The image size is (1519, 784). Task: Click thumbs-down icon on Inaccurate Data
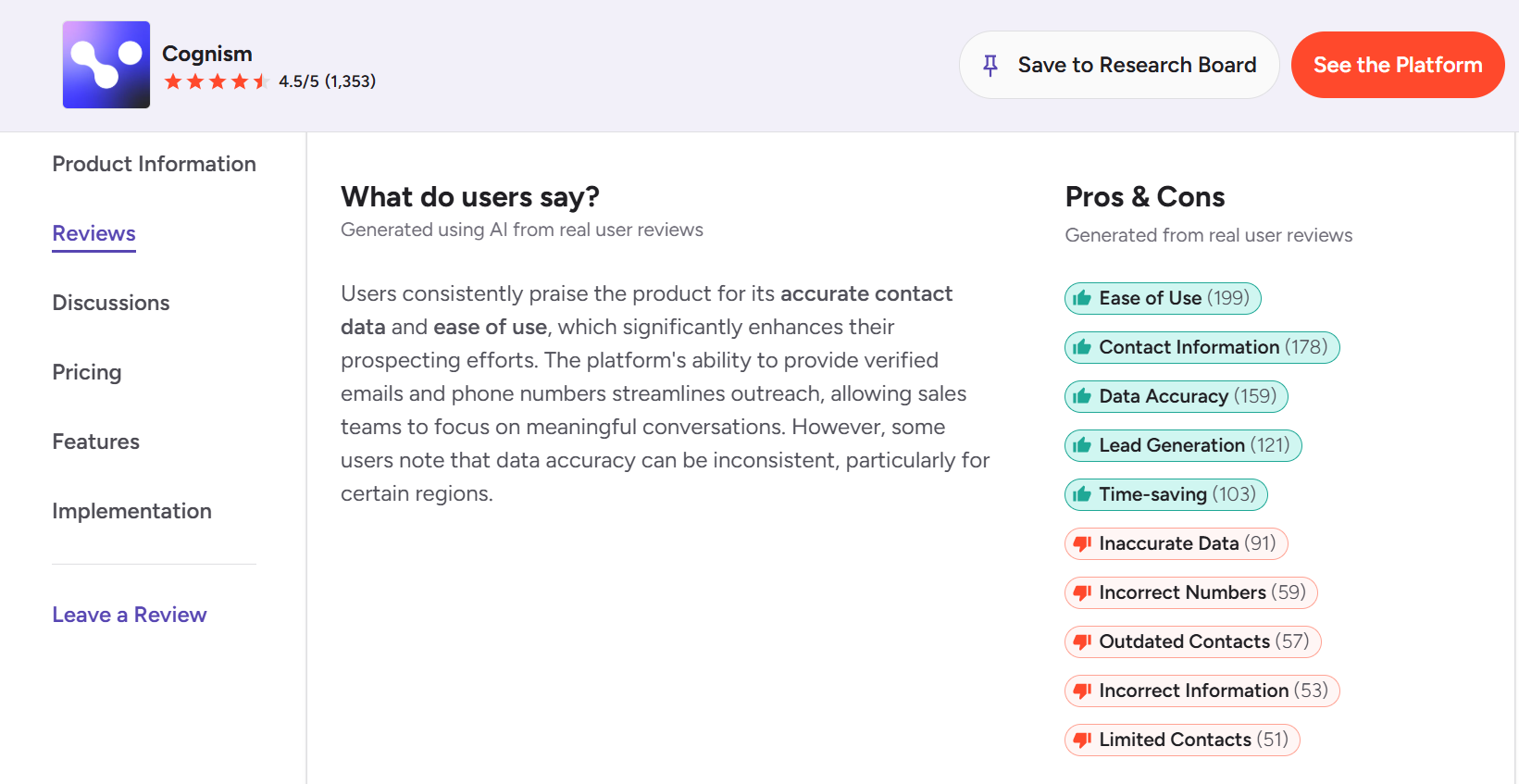[1082, 544]
